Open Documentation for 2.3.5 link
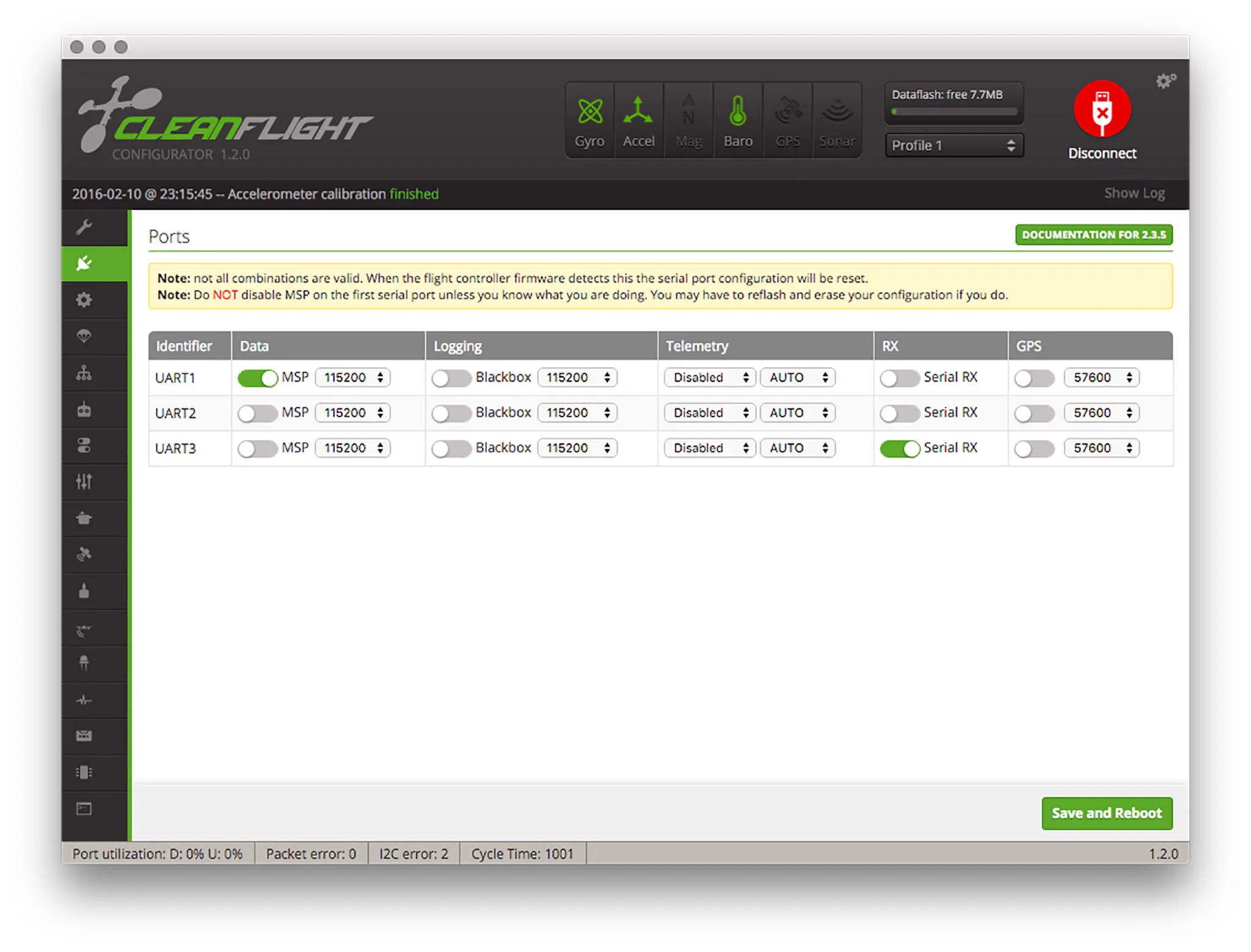This screenshot has width=1251, height=952. [1093, 235]
